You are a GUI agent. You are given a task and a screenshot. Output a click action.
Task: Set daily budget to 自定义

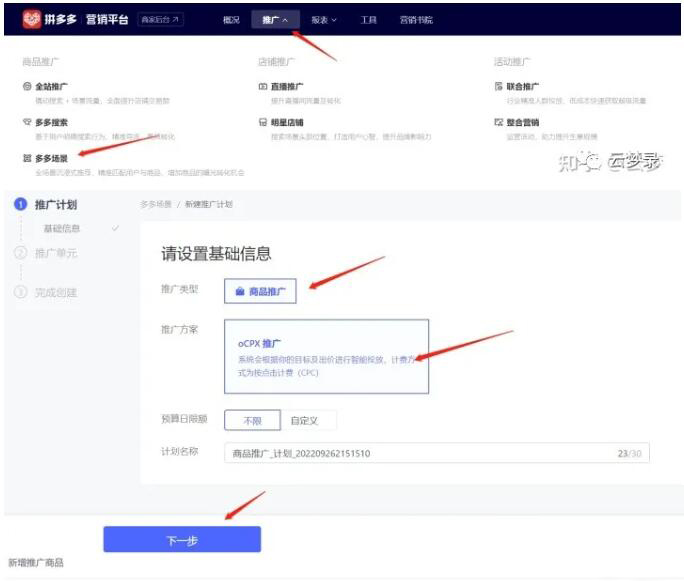(x=308, y=420)
